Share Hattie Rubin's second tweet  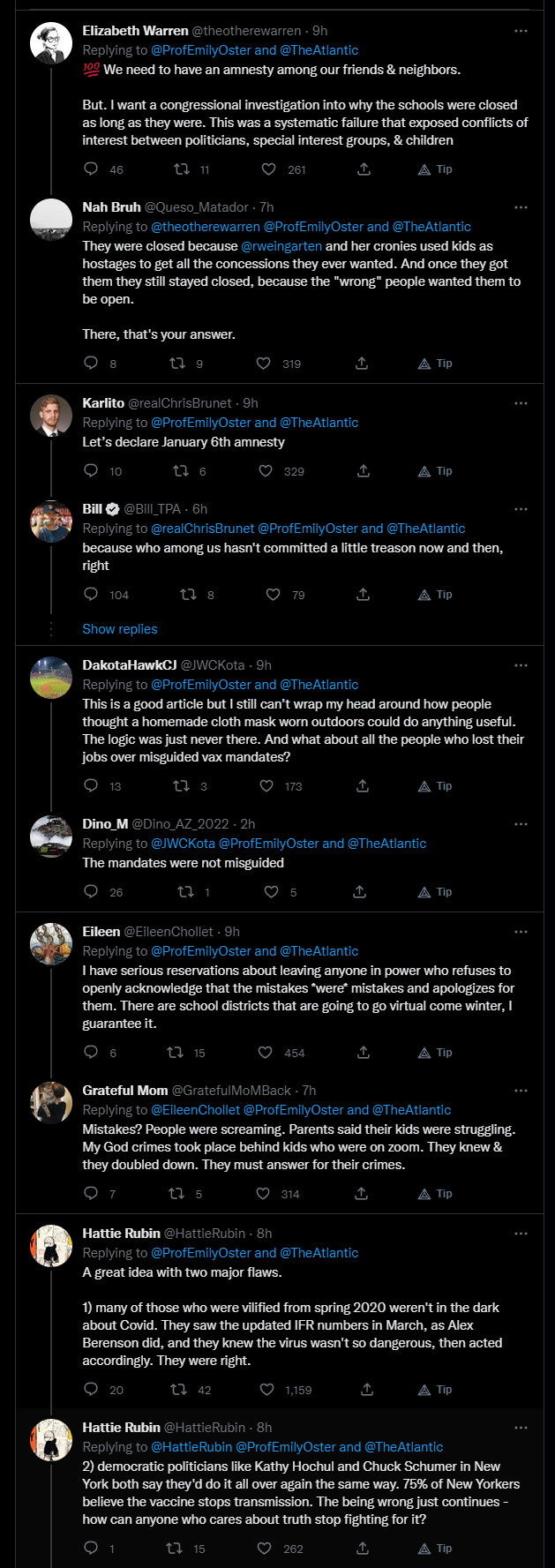363,1548
